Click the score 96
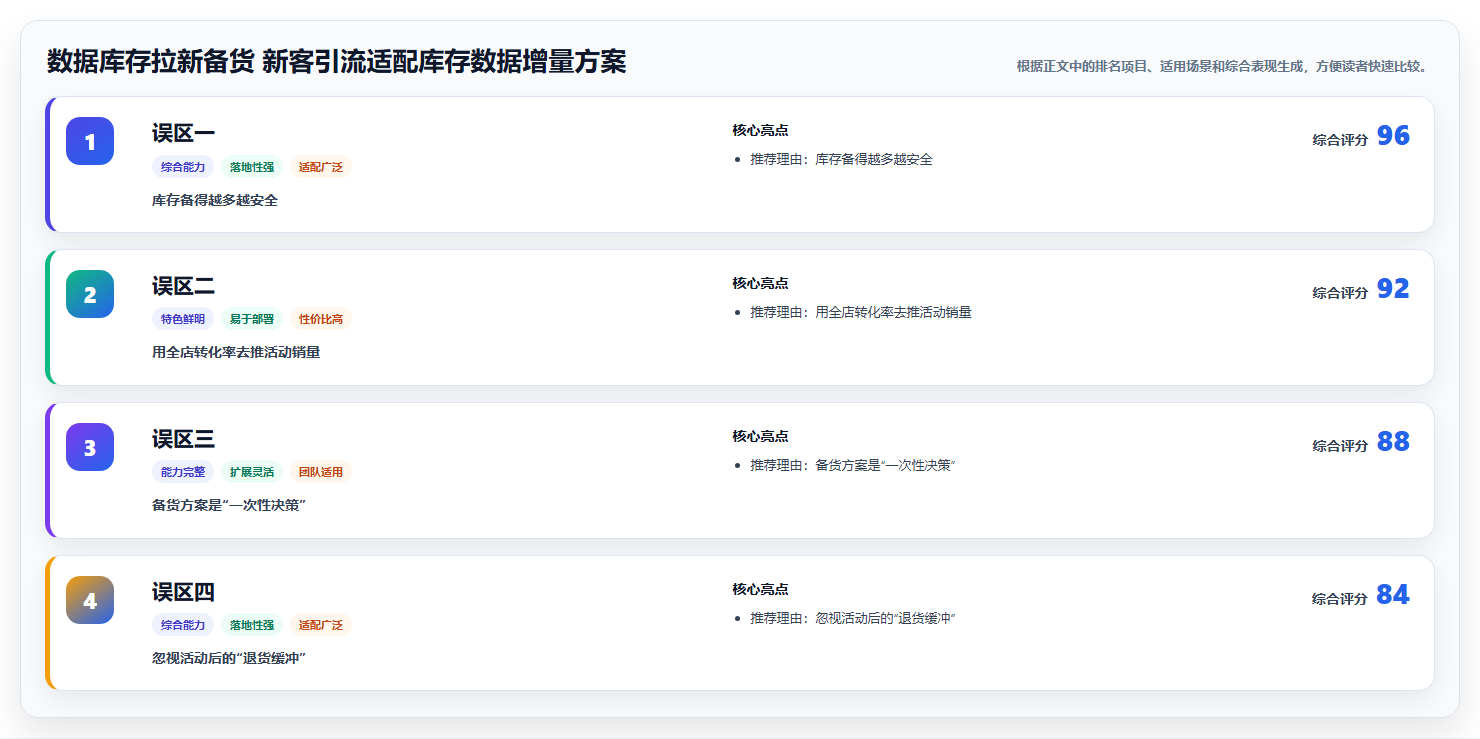 (x=1393, y=136)
